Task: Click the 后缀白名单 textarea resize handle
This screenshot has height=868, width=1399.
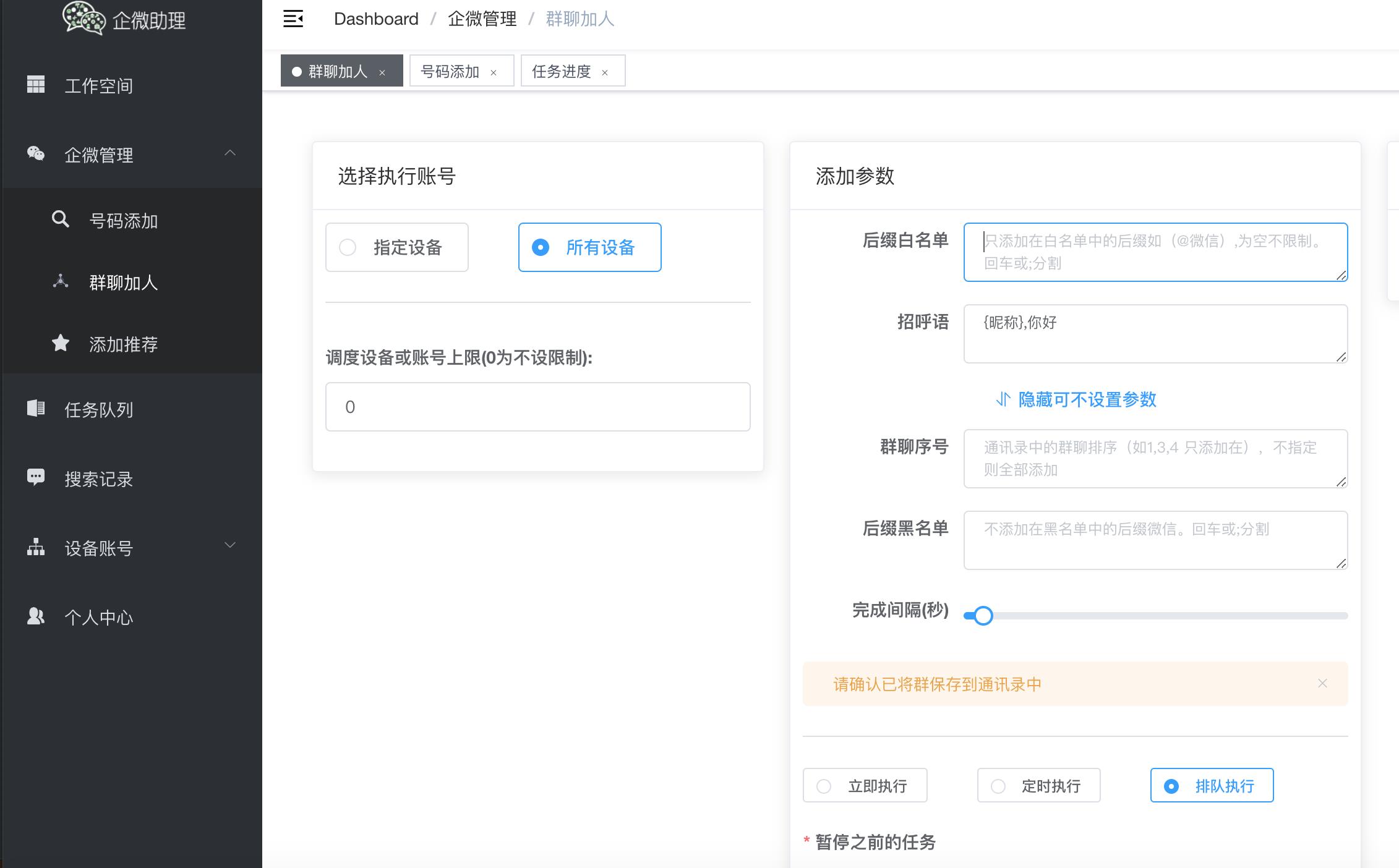Action: [x=1341, y=275]
